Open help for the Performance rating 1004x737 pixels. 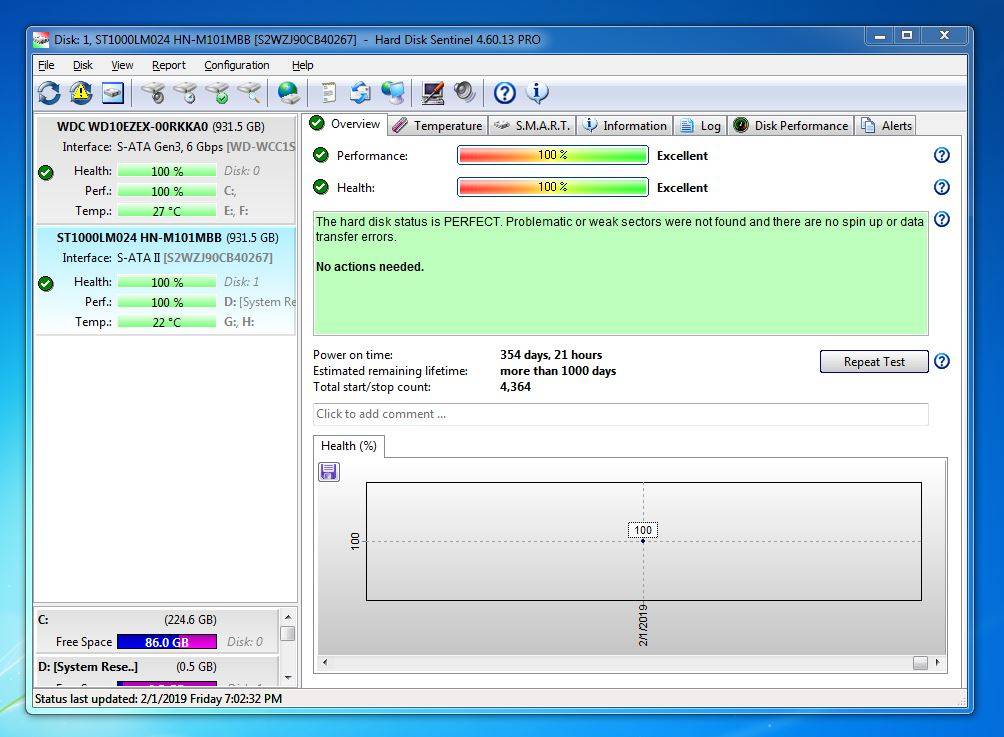click(941, 156)
